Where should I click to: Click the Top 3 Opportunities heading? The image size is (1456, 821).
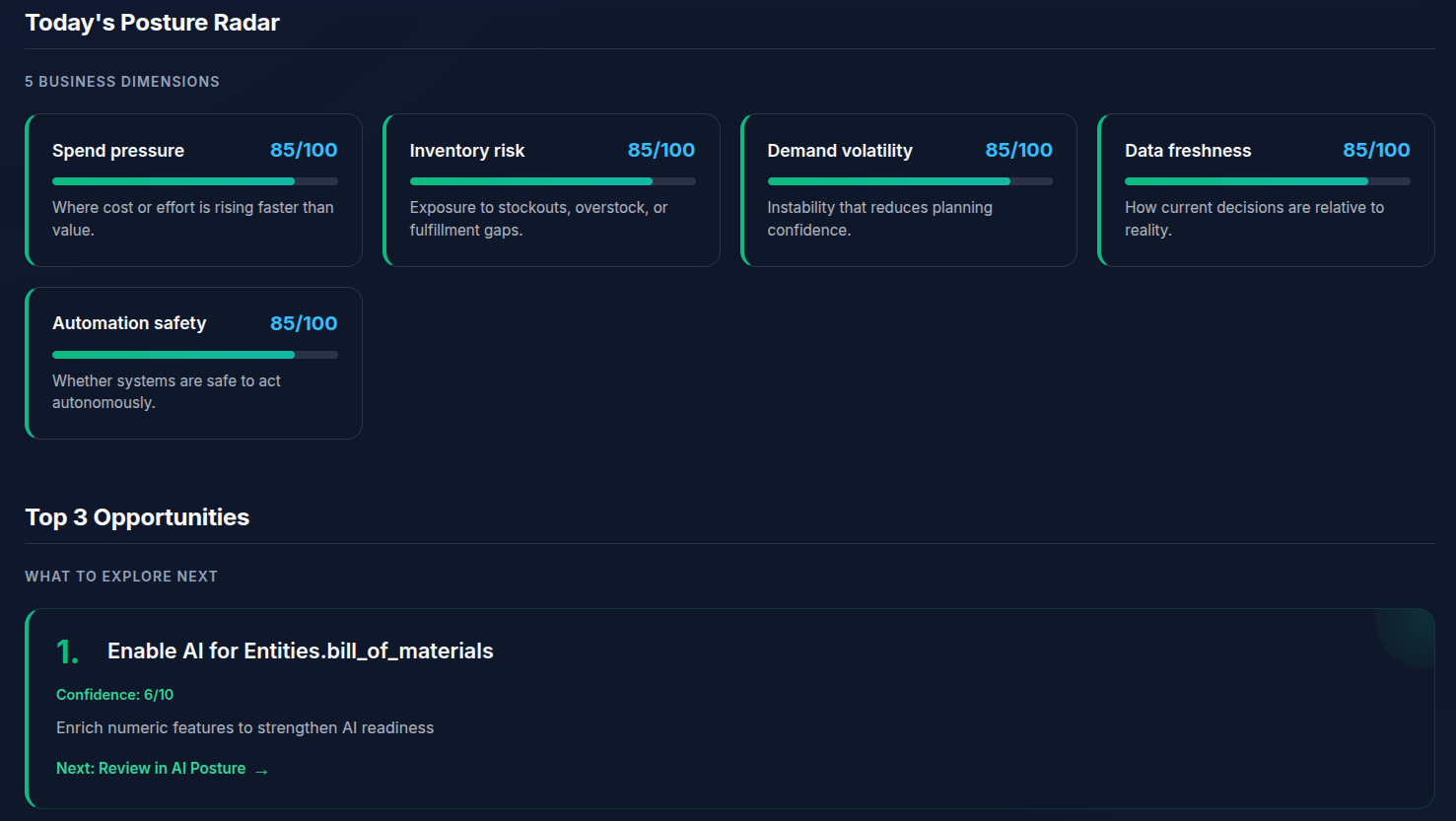pos(137,517)
